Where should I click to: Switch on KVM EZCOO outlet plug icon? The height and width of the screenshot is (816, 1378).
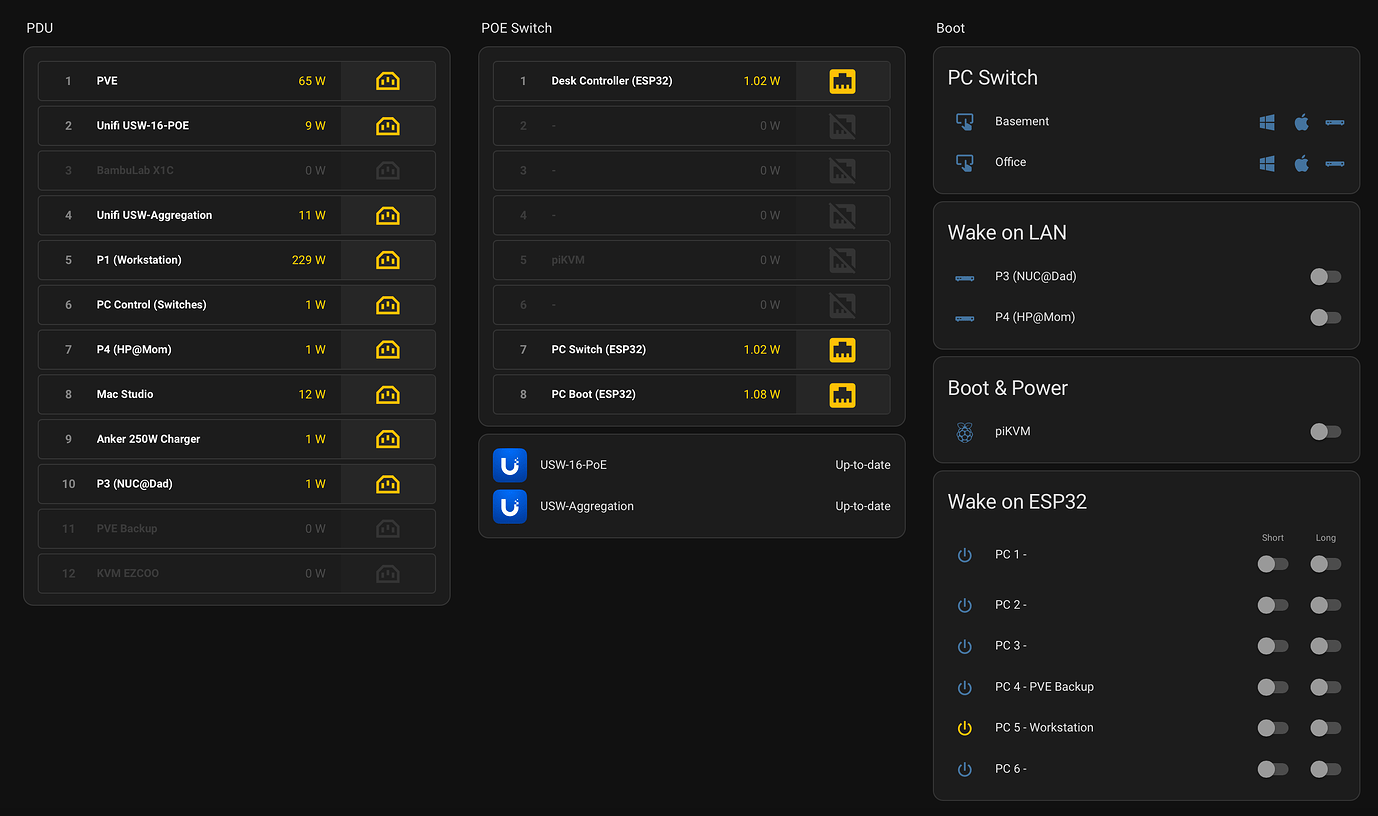388,574
